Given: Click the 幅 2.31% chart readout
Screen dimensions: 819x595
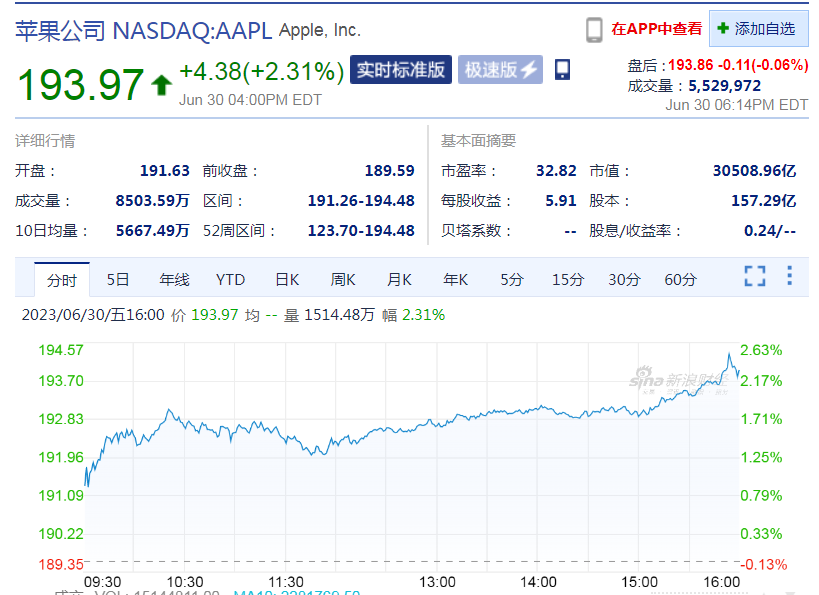Looking at the screenshot, I should pyautogui.click(x=414, y=315).
